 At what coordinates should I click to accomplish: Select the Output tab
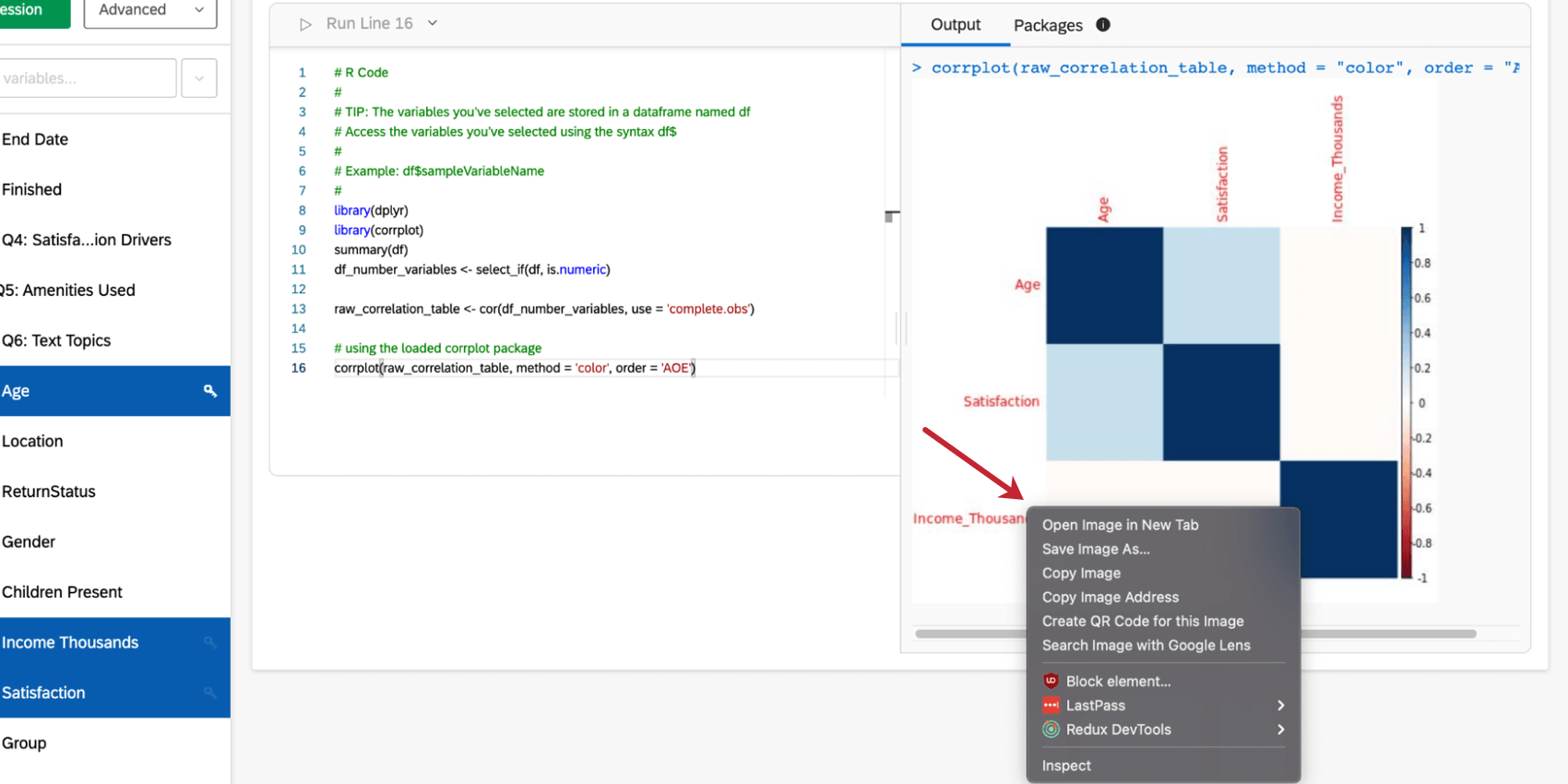point(955,25)
